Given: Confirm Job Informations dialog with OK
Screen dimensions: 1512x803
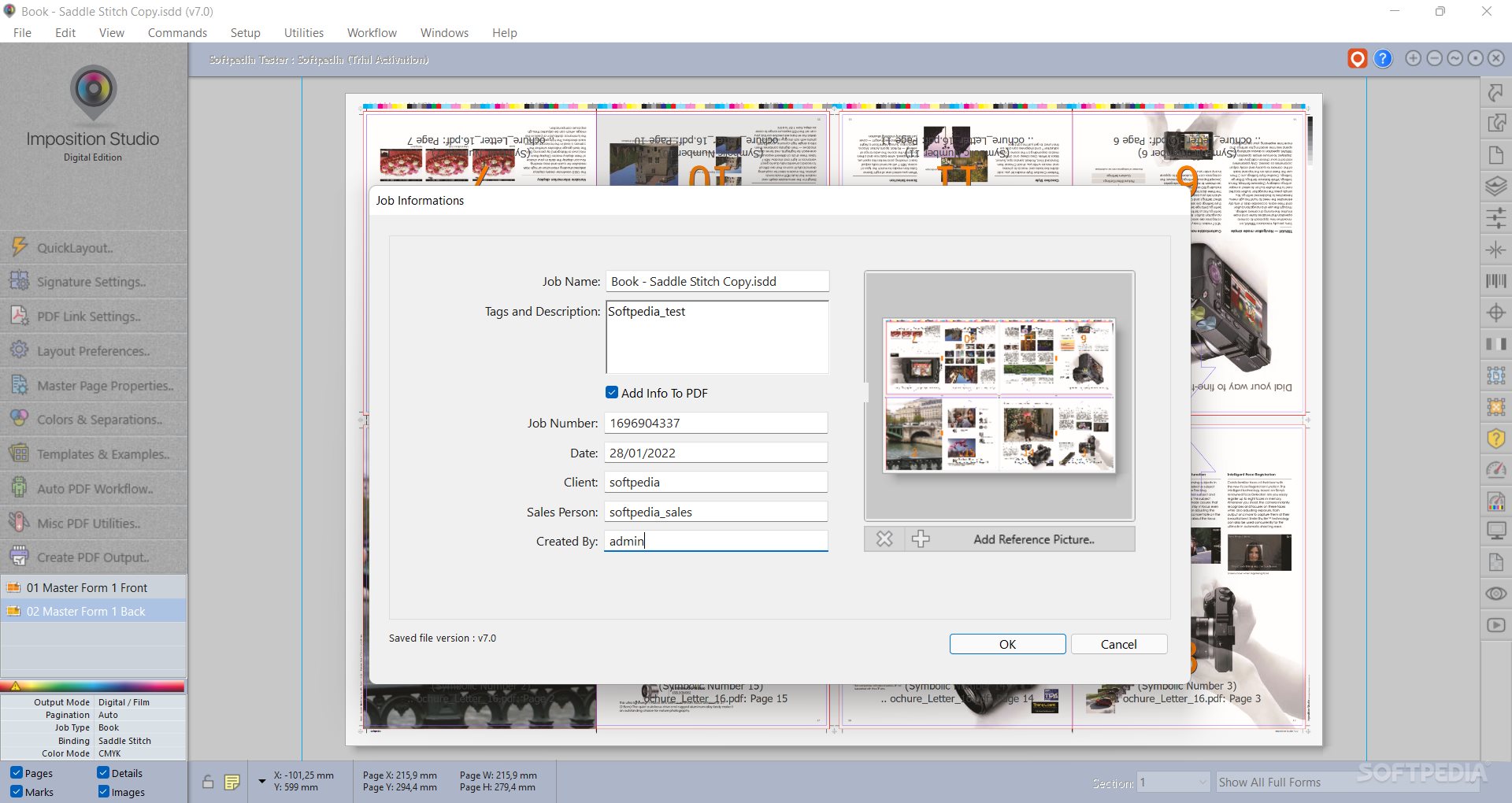Looking at the screenshot, I should tap(1007, 644).
